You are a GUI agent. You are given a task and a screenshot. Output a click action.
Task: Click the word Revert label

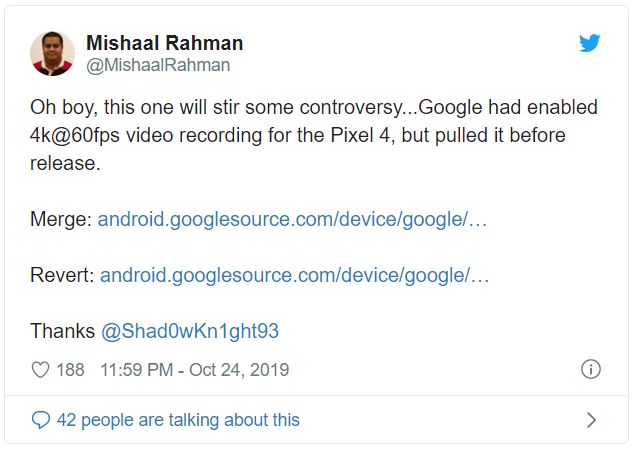click(62, 275)
